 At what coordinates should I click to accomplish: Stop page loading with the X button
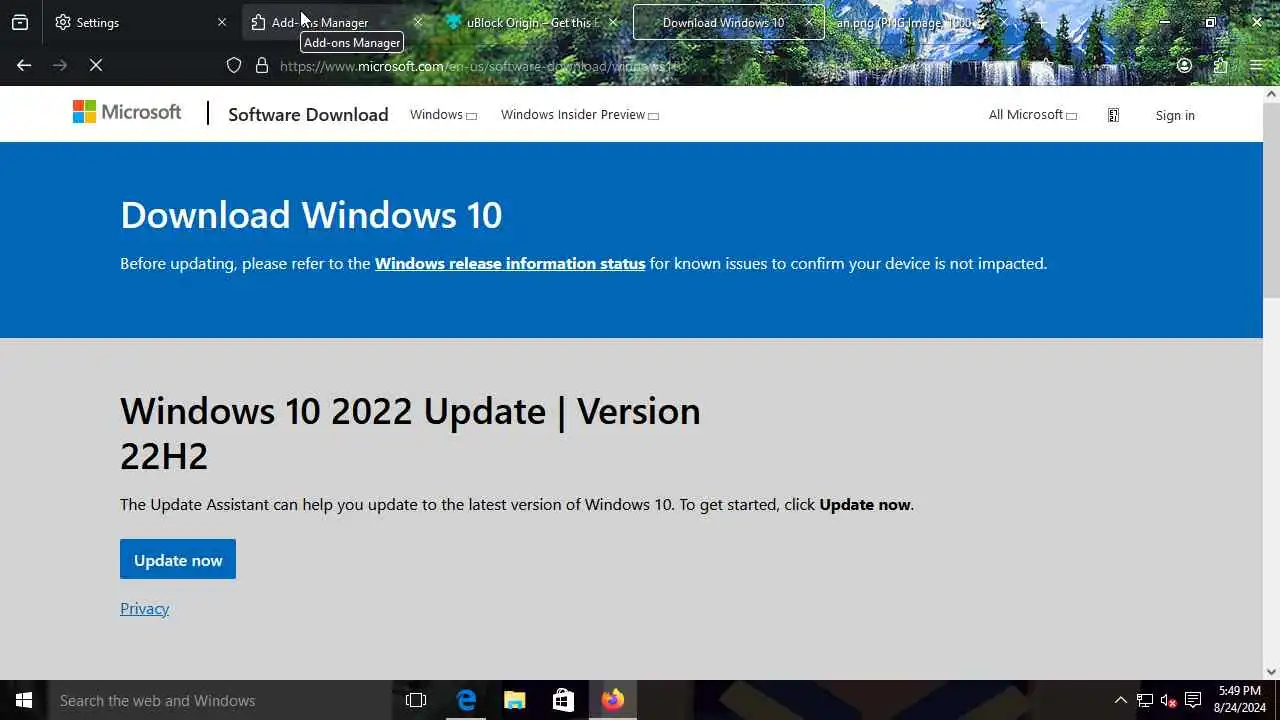click(x=96, y=65)
